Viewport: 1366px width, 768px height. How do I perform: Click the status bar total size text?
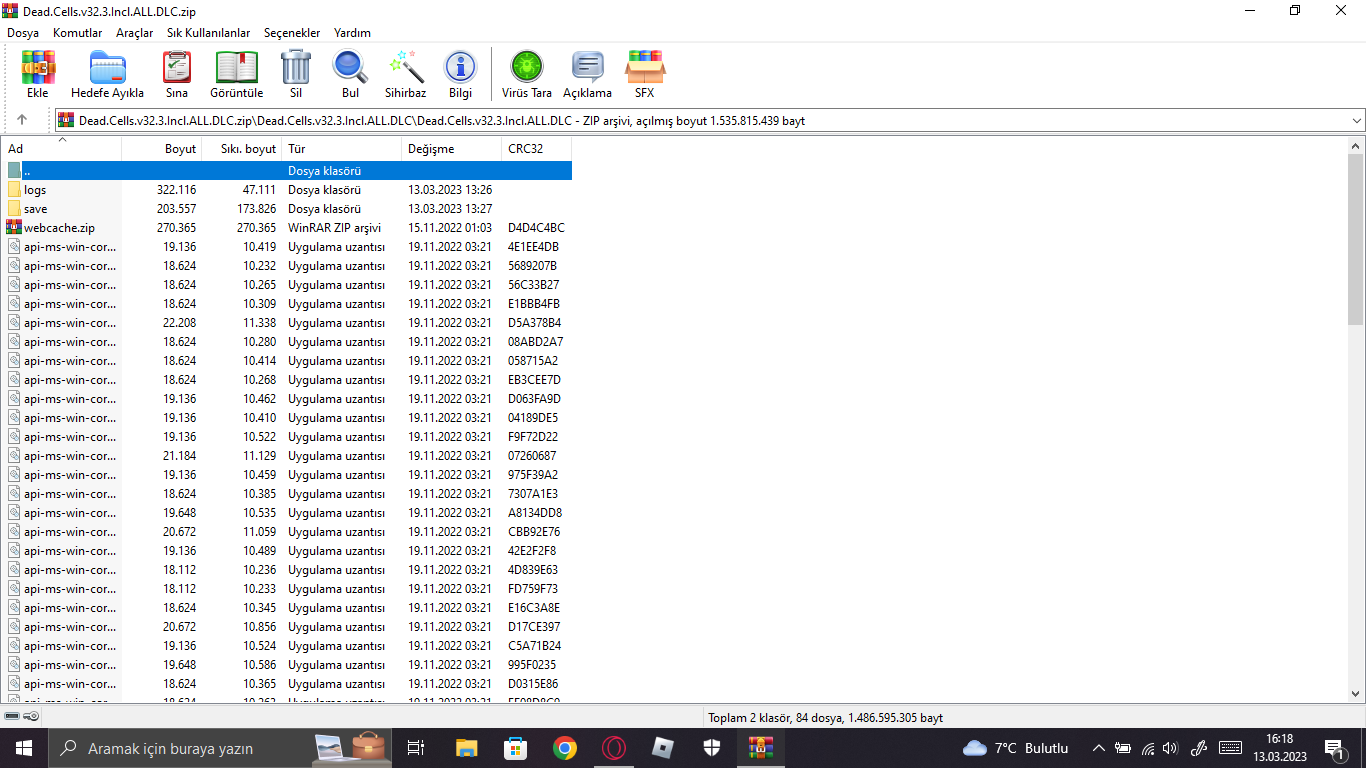[x=826, y=718]
